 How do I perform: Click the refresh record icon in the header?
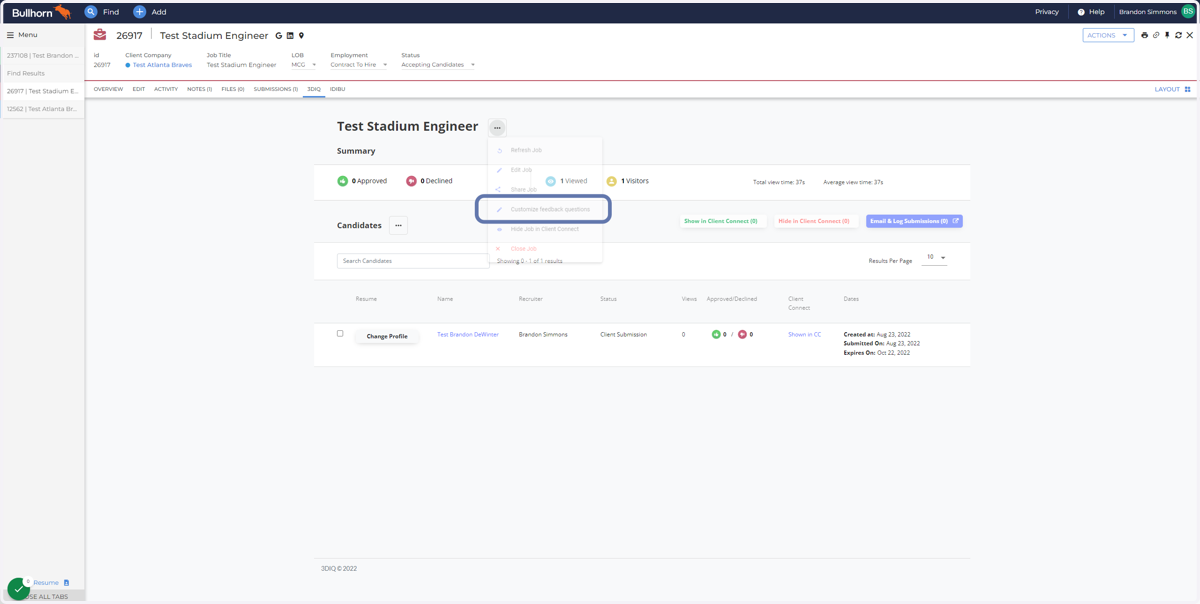1178,35
